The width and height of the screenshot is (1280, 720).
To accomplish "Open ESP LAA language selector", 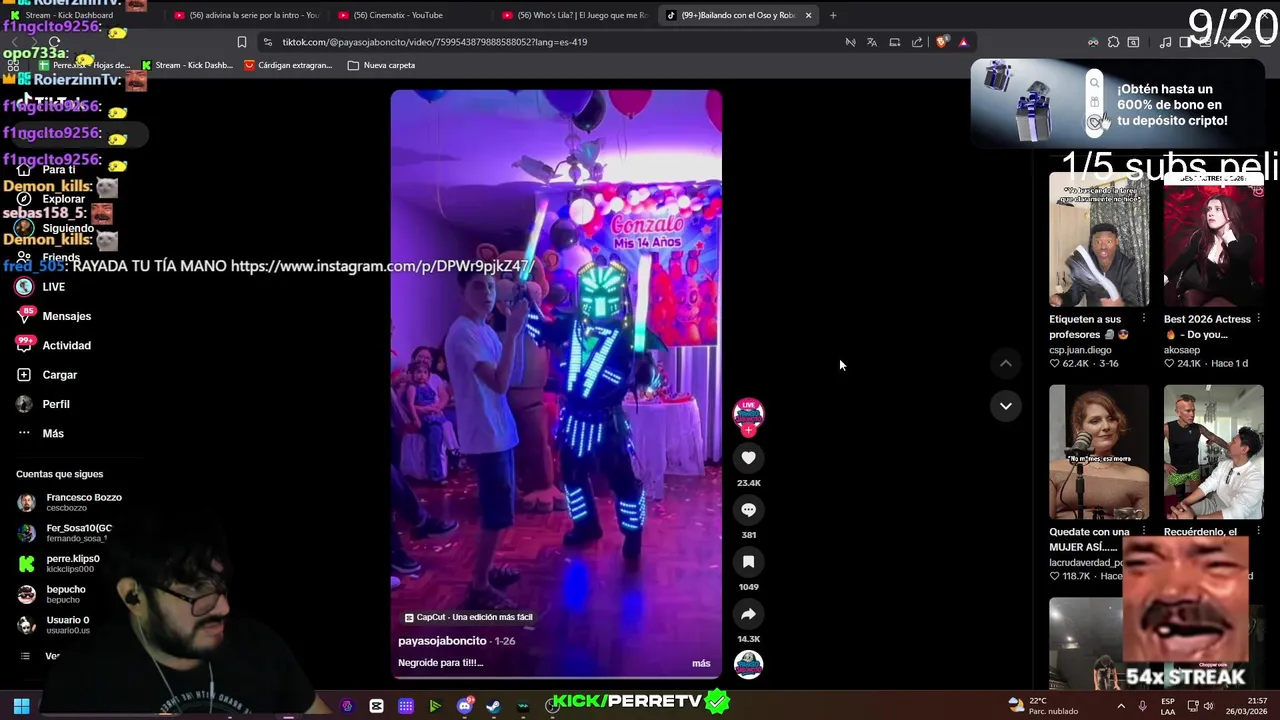I will [1168, 706].
